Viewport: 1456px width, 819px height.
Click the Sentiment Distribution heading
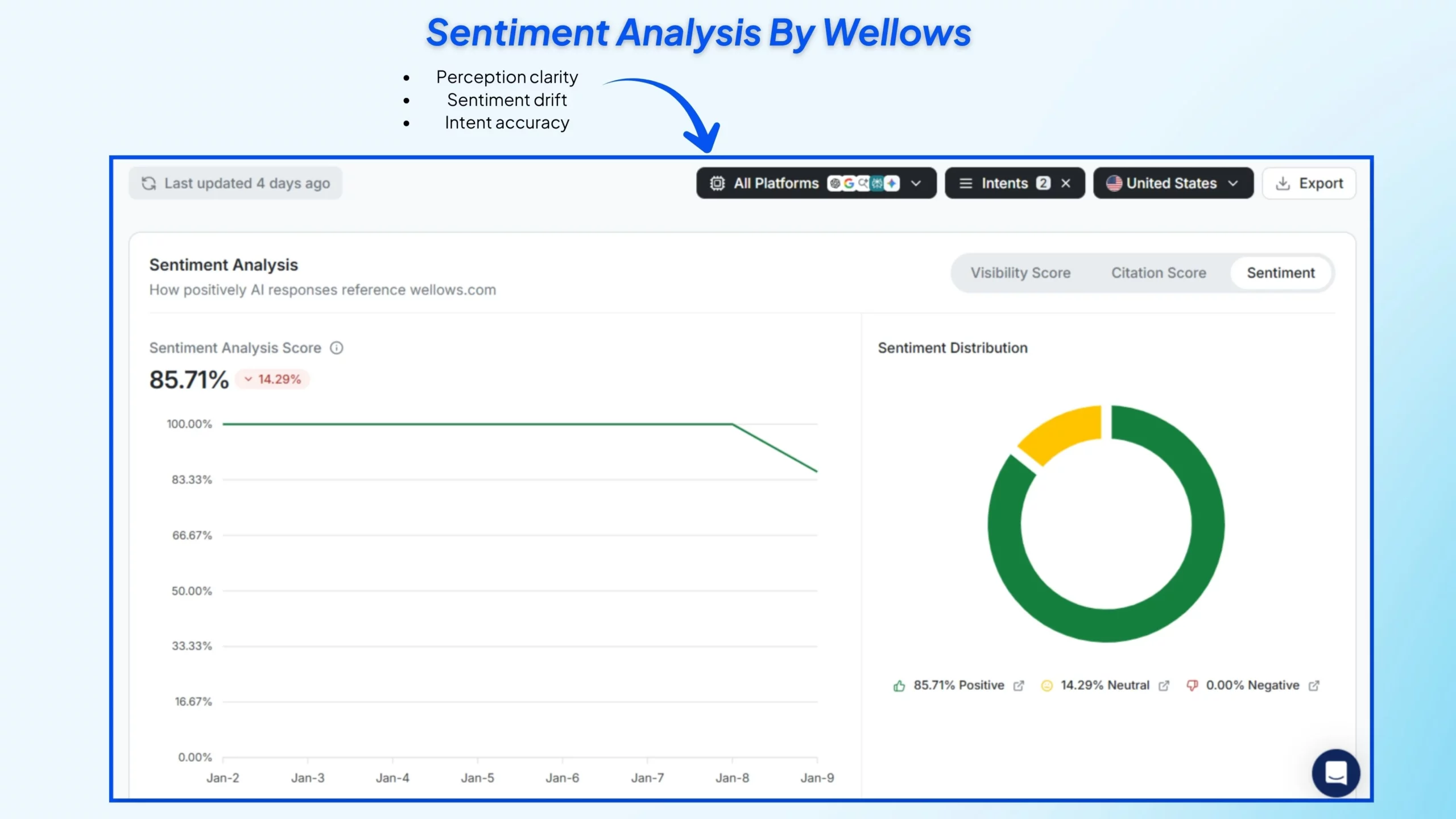point(953,348)
